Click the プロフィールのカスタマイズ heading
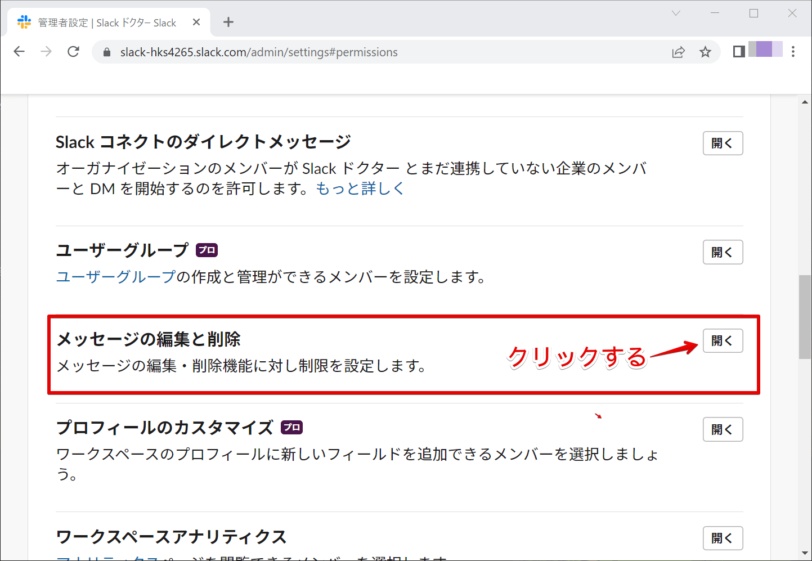This screenshot has width=812, height=561. click(165, 428)
